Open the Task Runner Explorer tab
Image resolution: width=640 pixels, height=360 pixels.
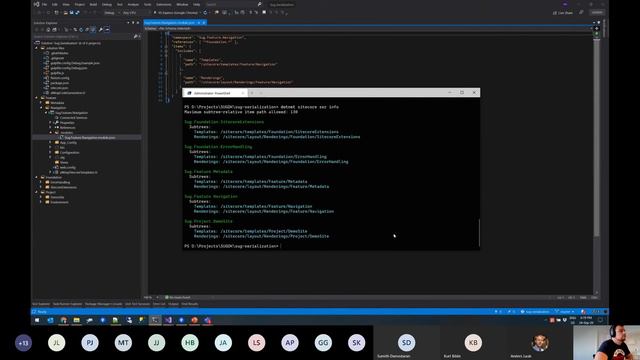[67, 304]
